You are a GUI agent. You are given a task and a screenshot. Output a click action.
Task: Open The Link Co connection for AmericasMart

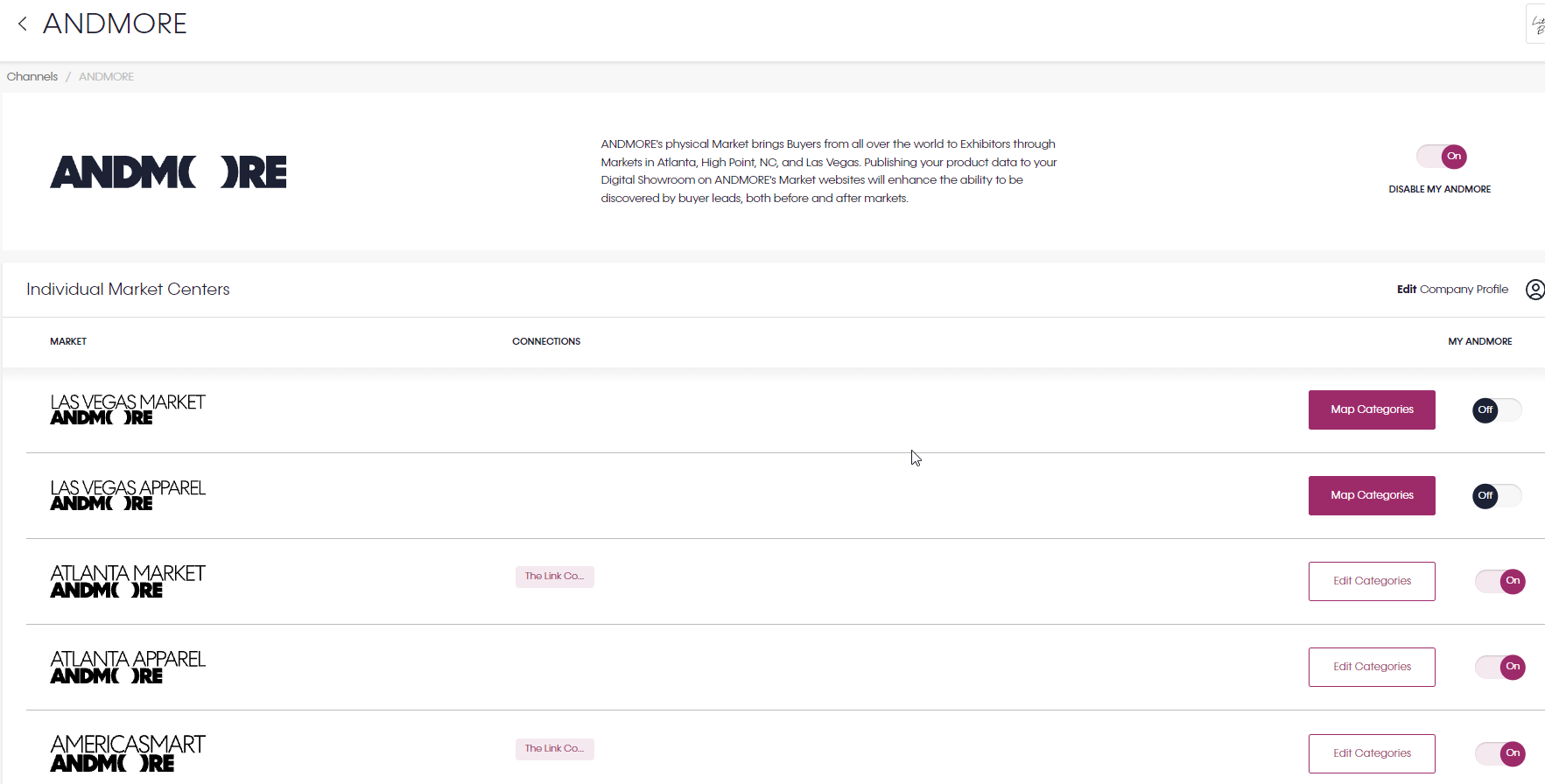(x=554, y=749)
